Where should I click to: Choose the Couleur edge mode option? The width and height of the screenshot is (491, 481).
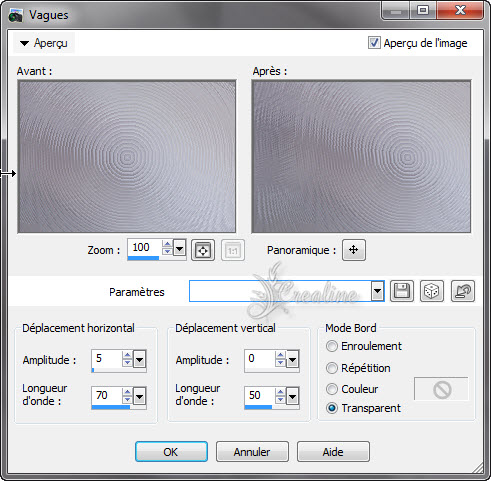tap(332, 389)
